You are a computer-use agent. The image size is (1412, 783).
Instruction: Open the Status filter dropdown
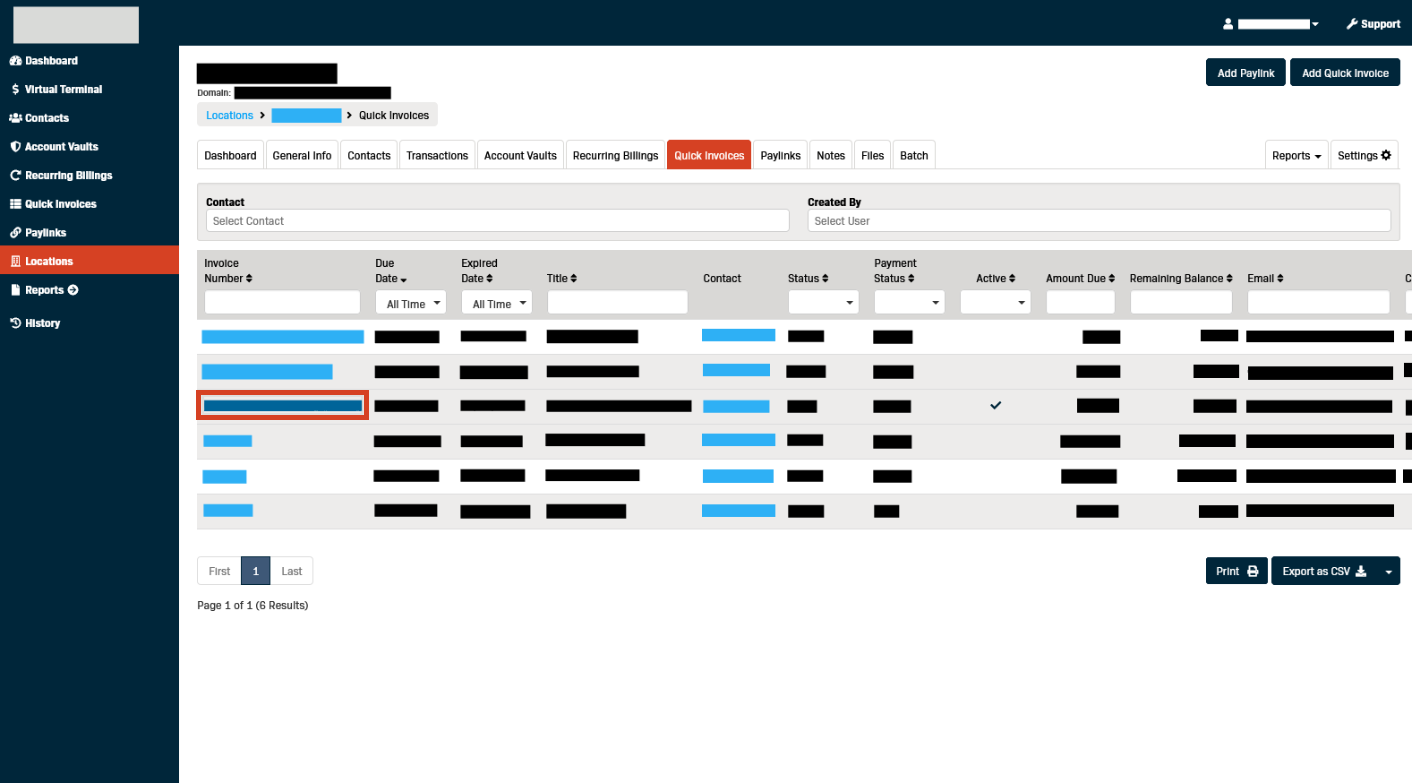(823, 302)
